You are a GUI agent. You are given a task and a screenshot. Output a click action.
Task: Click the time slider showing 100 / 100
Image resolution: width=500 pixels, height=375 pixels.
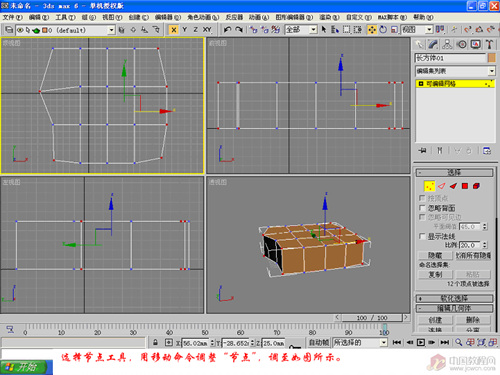pyautogui.click(x=372, y=318)
